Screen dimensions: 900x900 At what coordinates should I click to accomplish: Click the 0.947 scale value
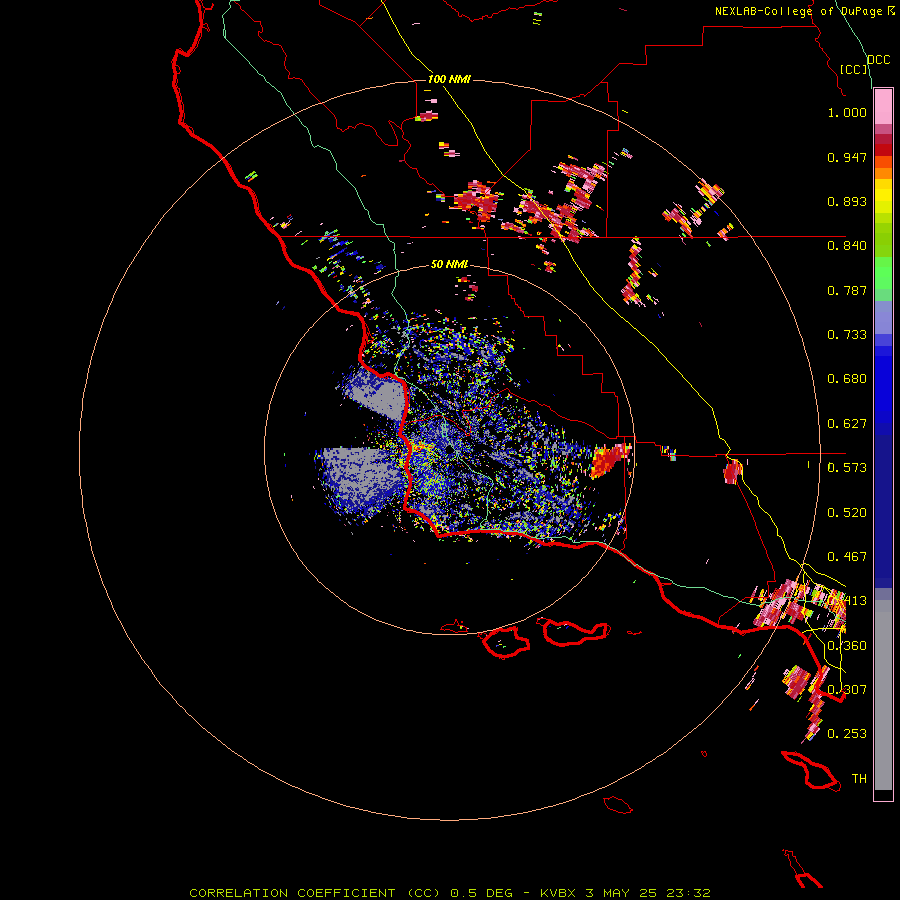click(847, 157)
